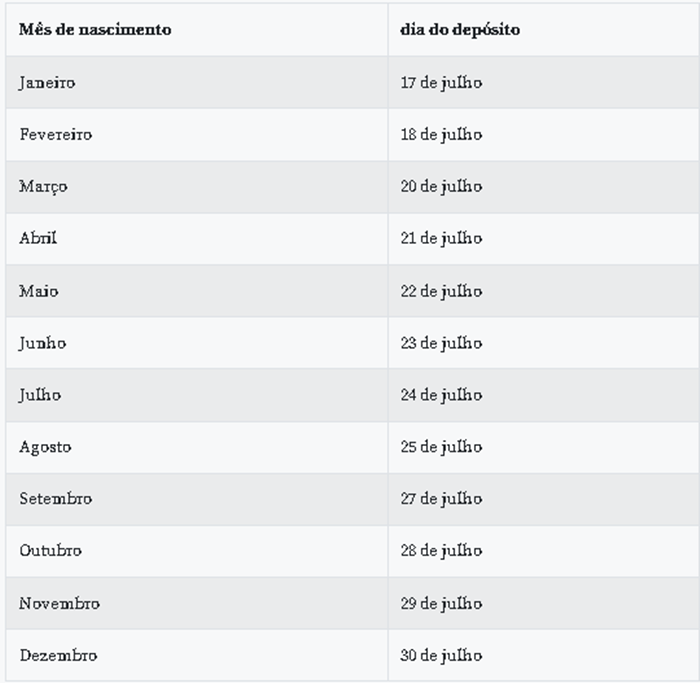Select the Setembro row label
The width and height of the screenshot is (700, 683).
tap(56, 499)
